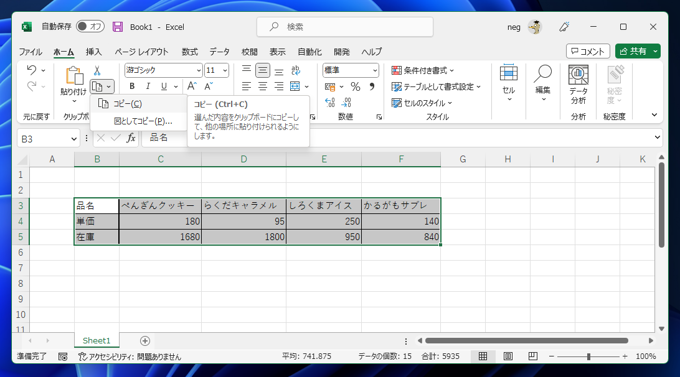The height and width of the screenshot is (377, 680).
Task: Click the Copy icon button in ribbon
Action: point(98,87)
